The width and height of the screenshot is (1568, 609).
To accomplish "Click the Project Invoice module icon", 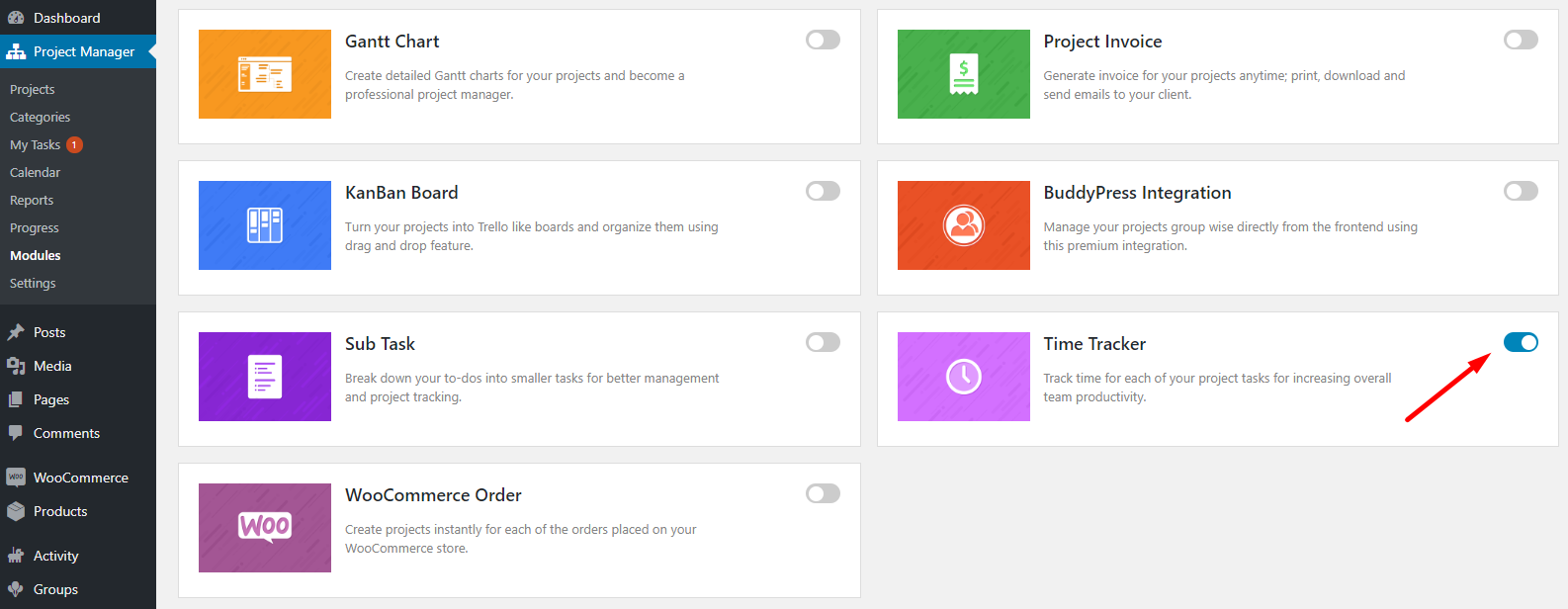I will tap(963, 74).
